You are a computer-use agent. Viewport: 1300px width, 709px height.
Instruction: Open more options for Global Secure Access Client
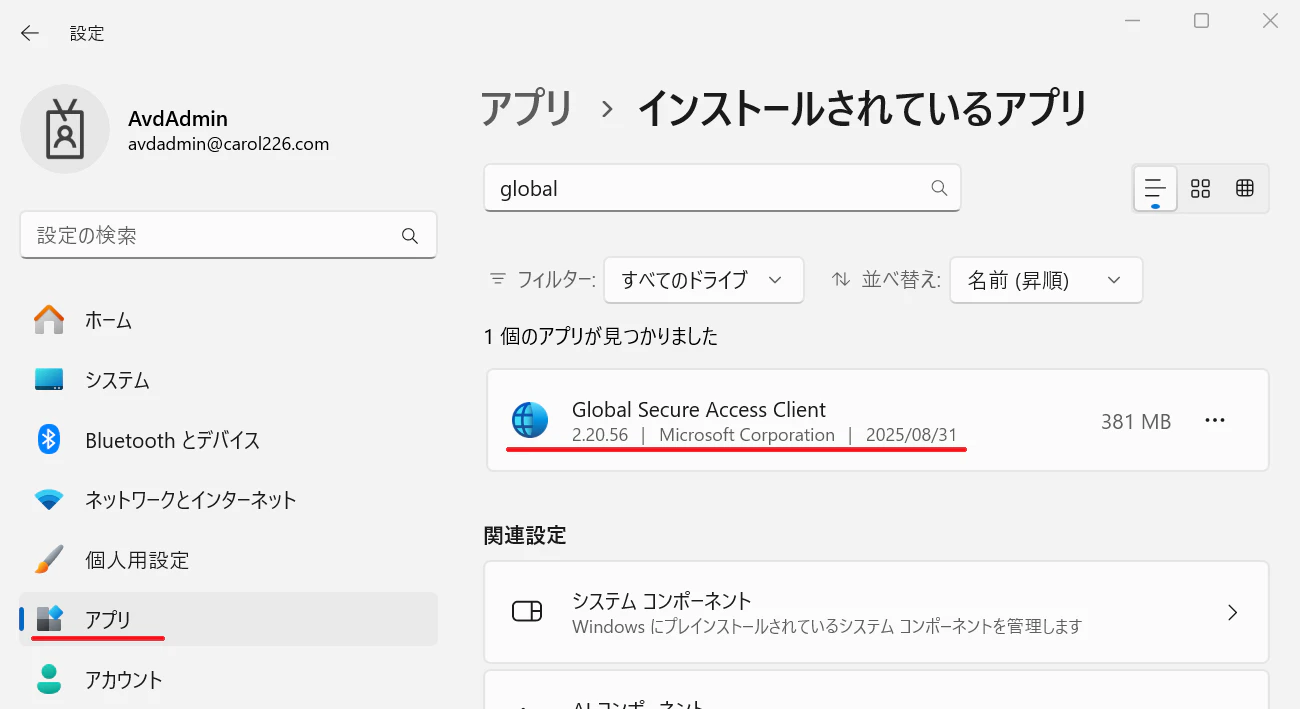click(x=1214, y=421)
